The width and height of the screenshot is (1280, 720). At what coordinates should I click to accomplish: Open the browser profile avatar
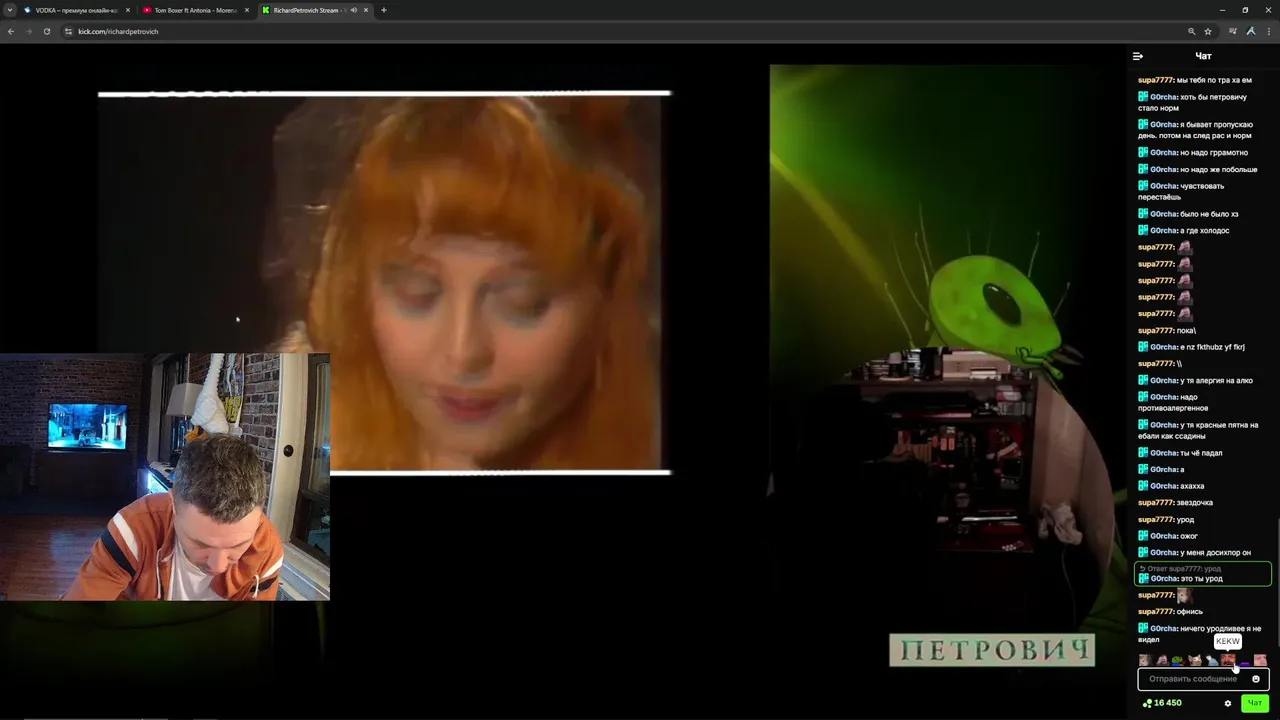1250,31
